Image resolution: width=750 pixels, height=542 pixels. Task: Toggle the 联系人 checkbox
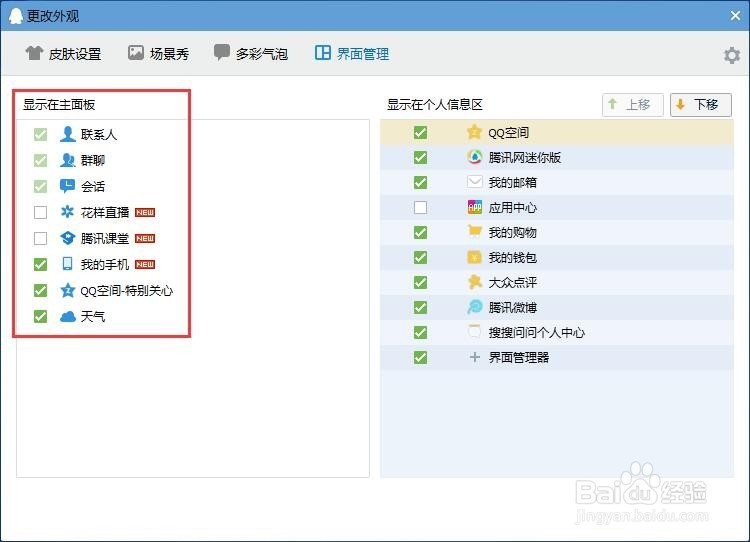coord(41,134)
